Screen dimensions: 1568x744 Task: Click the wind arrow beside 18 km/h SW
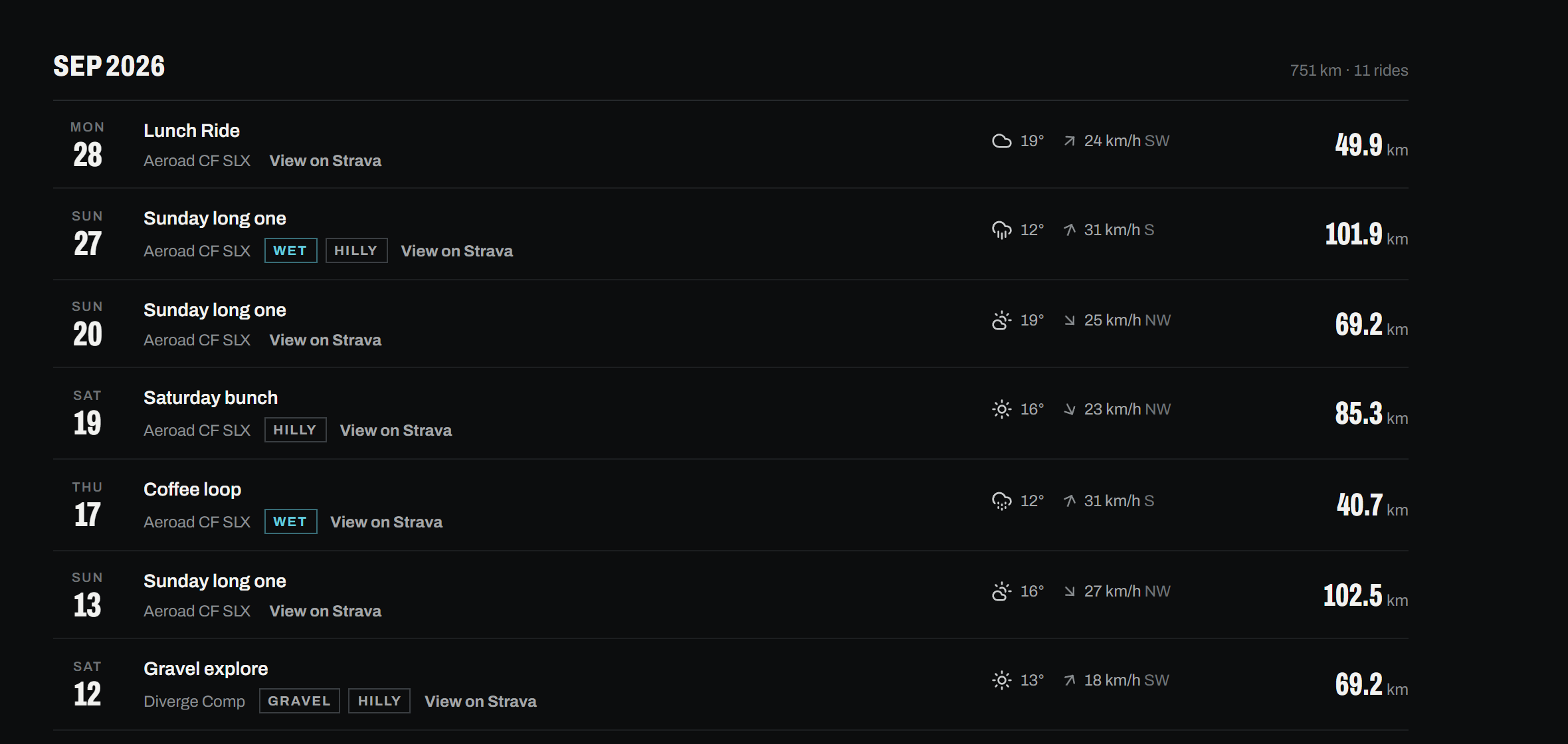[1069, 680]
